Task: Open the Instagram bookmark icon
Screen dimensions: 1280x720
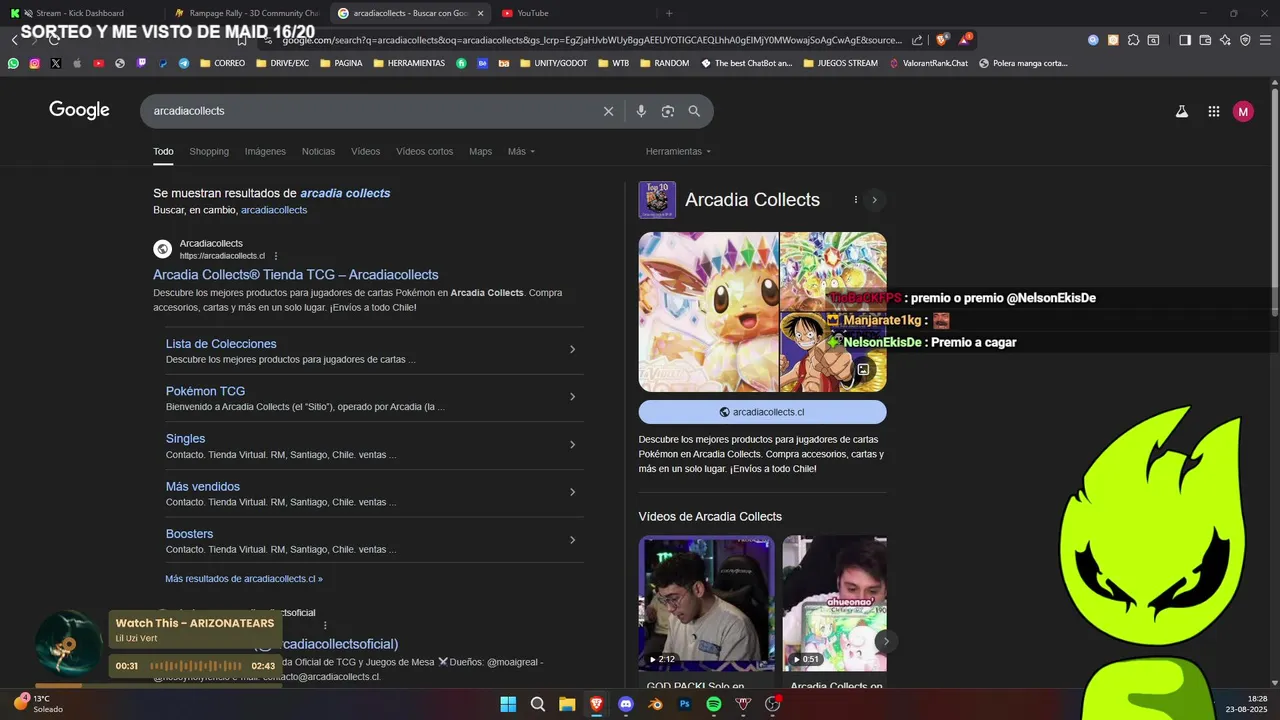Action: [35, 63]
